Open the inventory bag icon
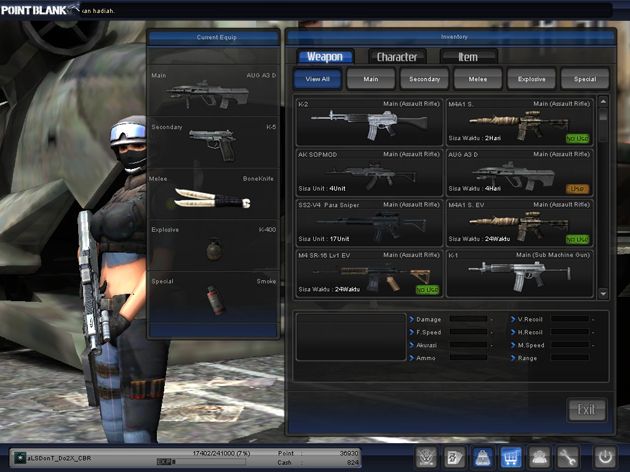Viewport: 630px width, 472px height. pos(483,457)
